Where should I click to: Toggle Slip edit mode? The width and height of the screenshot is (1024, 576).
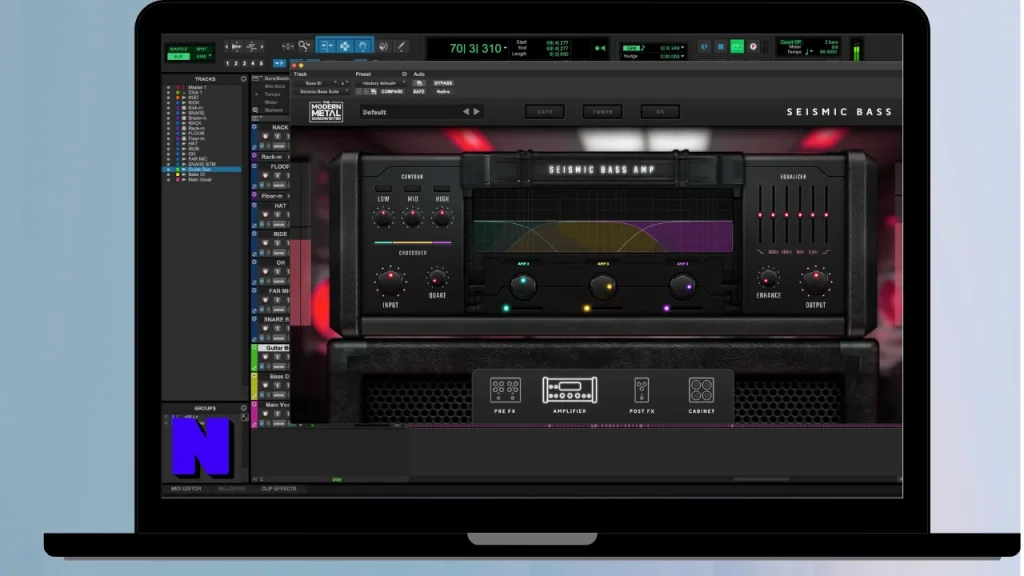coord(178,56)
